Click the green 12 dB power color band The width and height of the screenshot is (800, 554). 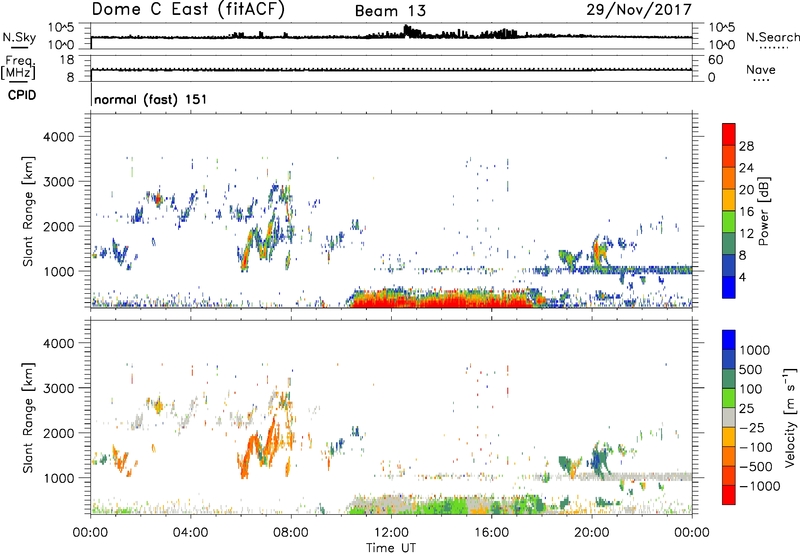[729, 221]
